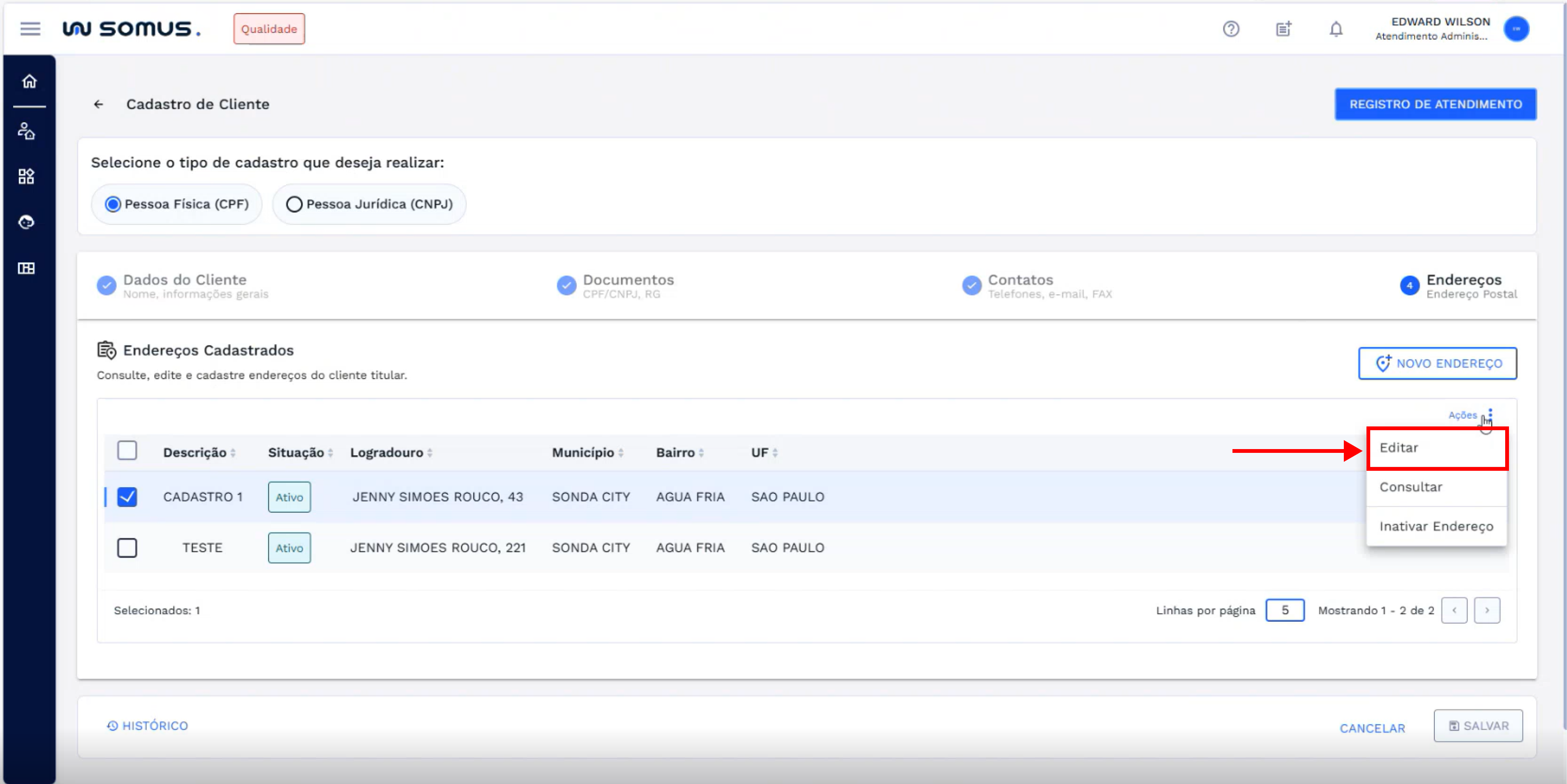The height and width of the screenshot is (784, 1567).
Task: Select Pessoa Jurídica (CNPJ) radio option
Action: point(294,204)
